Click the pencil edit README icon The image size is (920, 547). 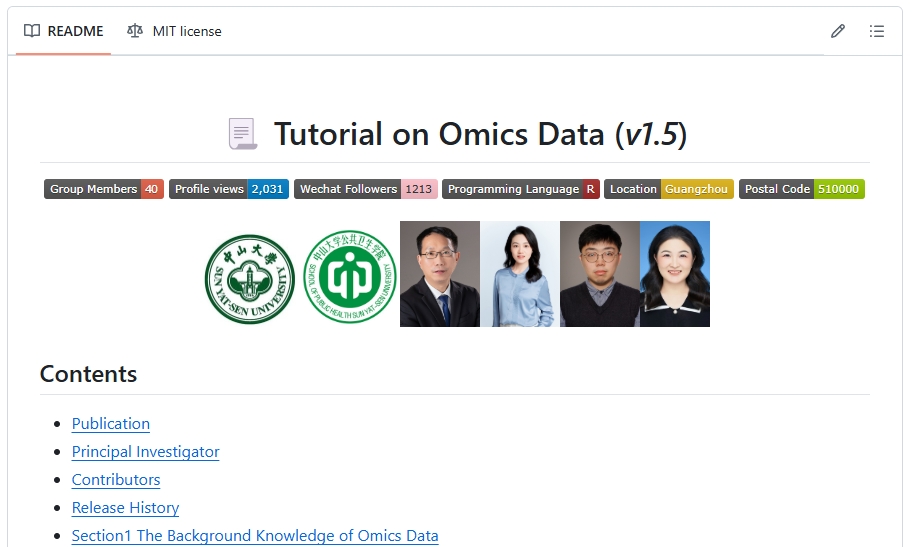click(838, 31)
